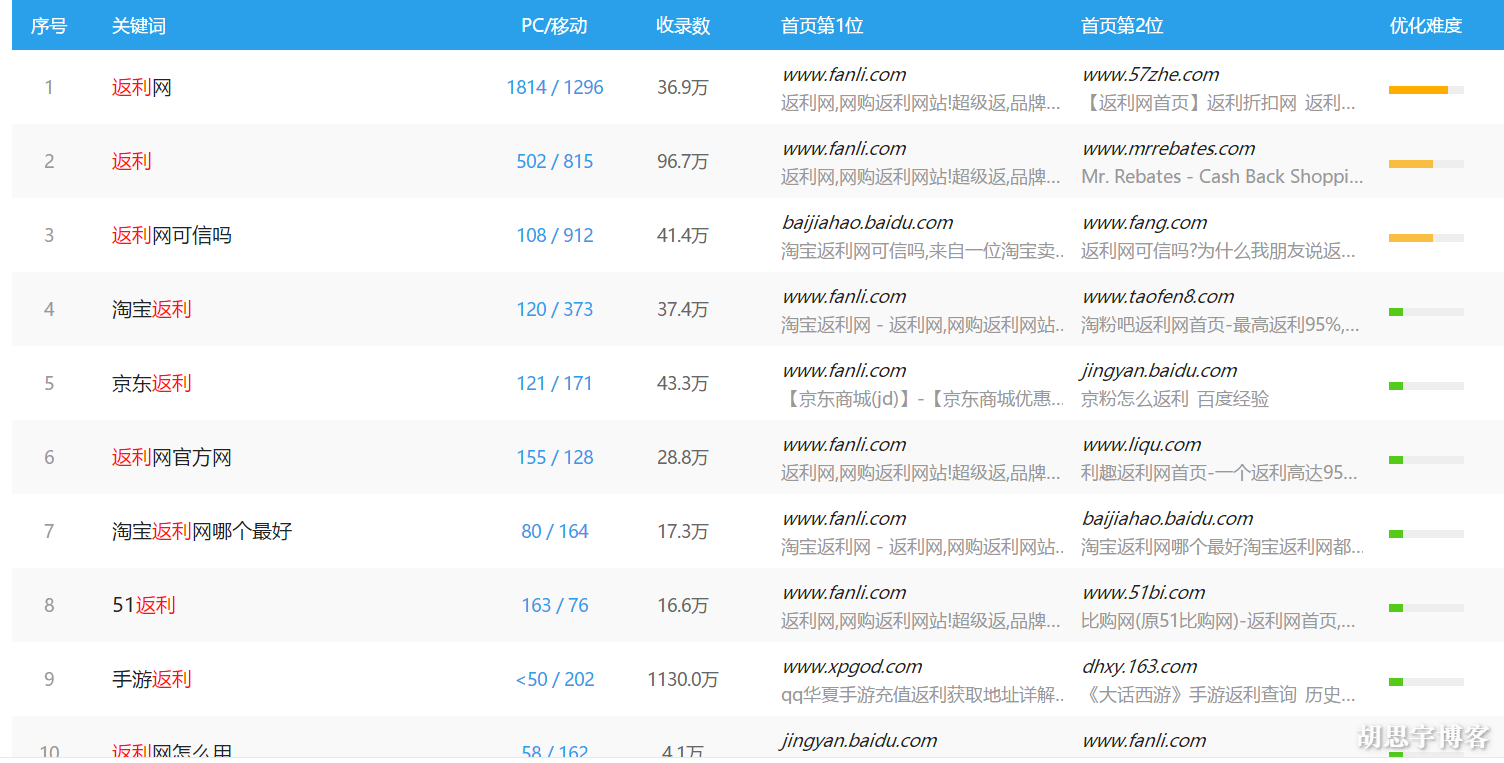Select the 16.6万 indexed count cell
The image size is (1504, 763).
683,606
